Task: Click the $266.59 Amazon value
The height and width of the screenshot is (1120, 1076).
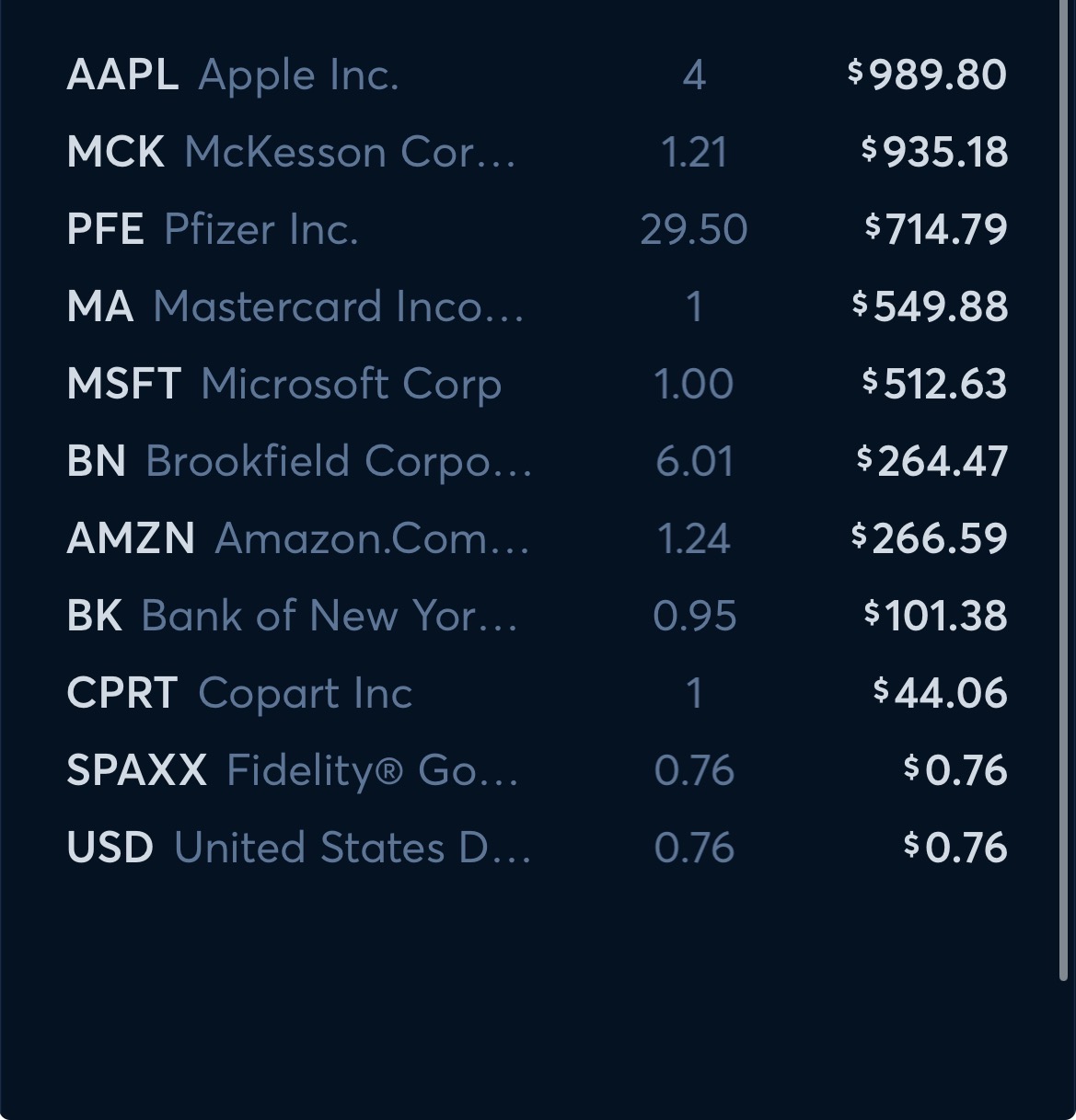Action: coord(930,538)
